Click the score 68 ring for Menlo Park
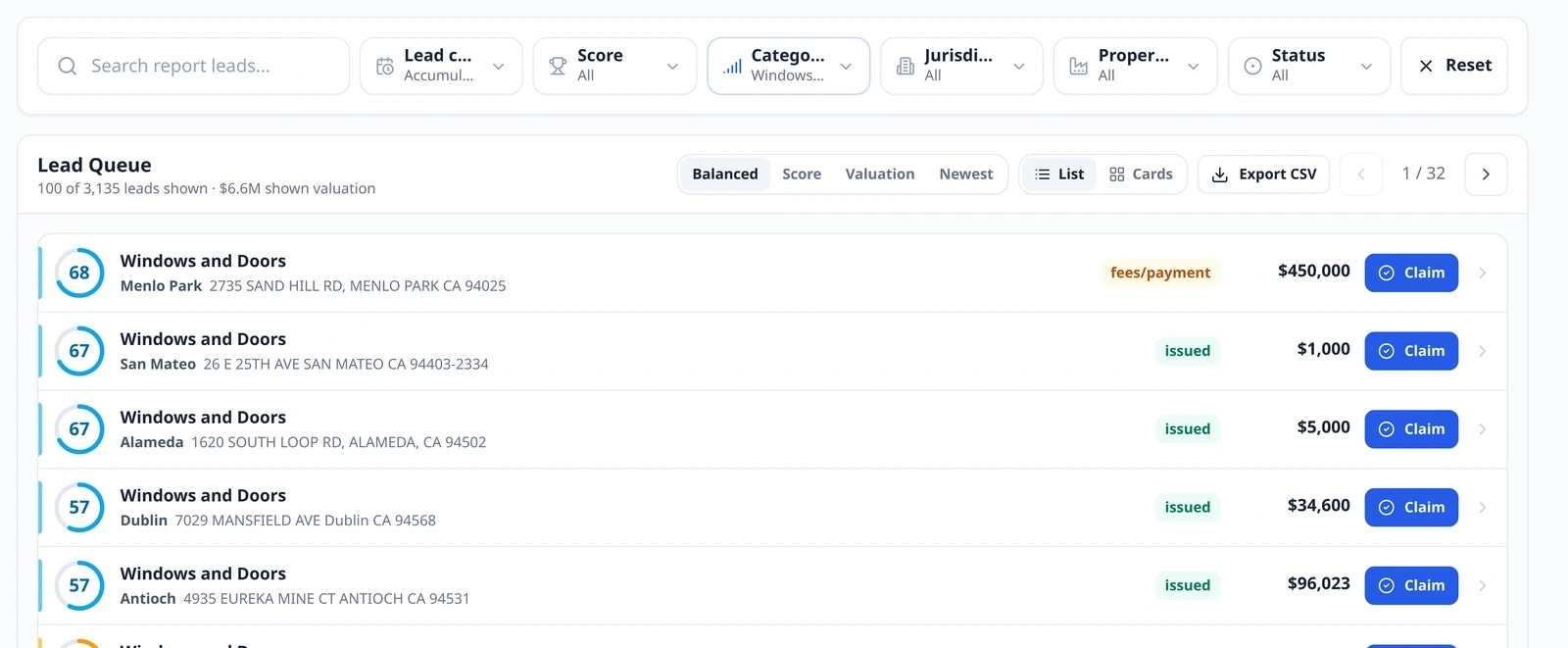 pyautogui.click(x=79, y=273)
